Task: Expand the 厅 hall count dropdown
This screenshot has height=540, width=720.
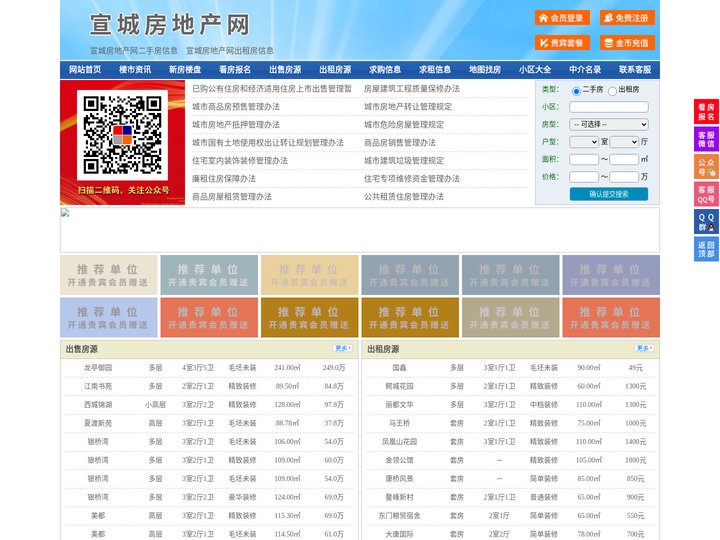Action: tap(624, 142)
